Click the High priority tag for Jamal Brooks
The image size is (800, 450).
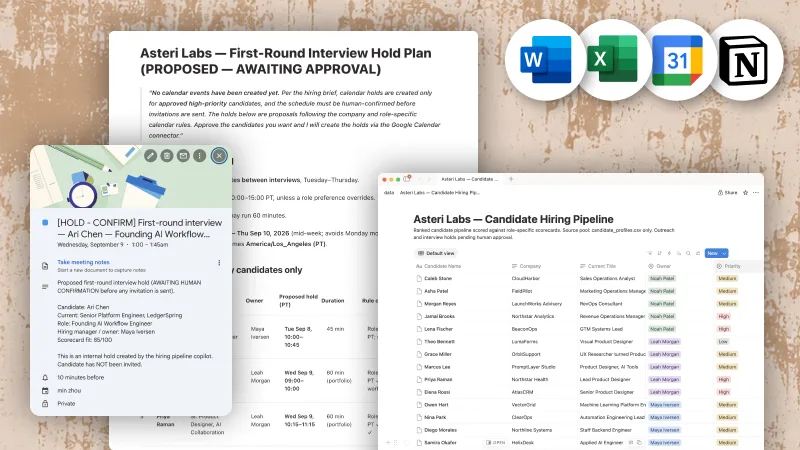pyautogui.click(x=723, y=316)
